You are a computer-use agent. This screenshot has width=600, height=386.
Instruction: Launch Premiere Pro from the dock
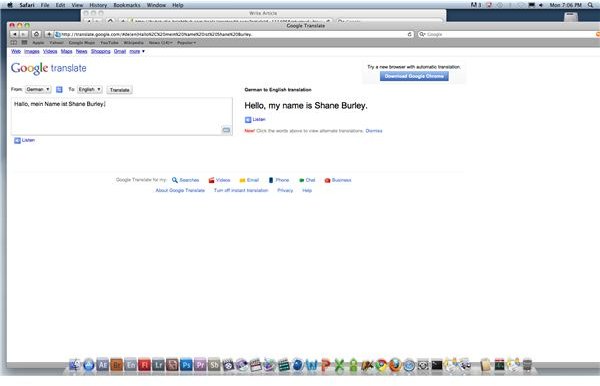[200, 365]
